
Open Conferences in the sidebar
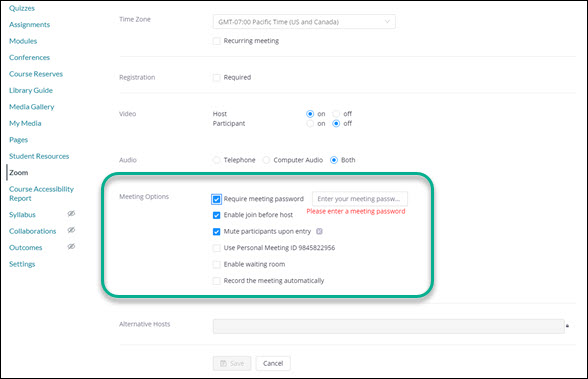29,58
